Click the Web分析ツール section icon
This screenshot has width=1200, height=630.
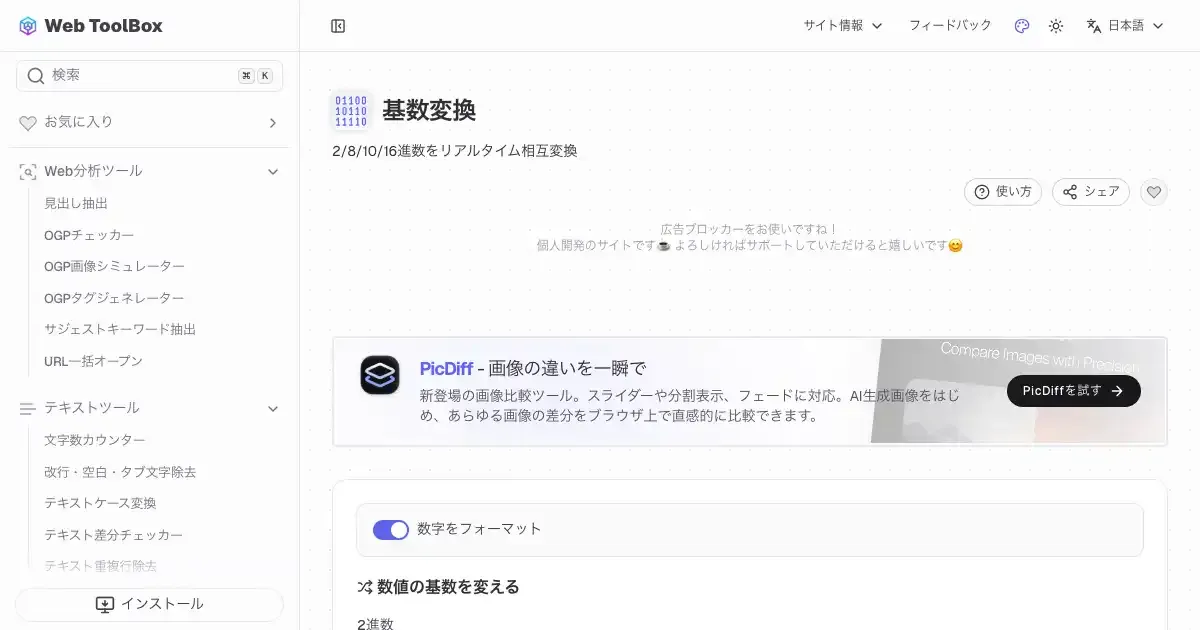(x=28, y=172)
